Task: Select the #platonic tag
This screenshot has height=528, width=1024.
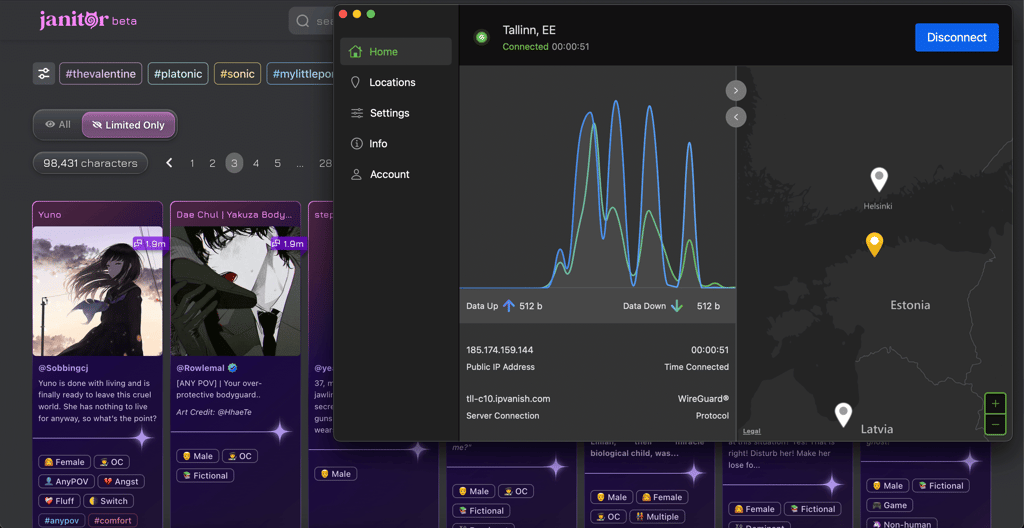Action: (178, 74)
